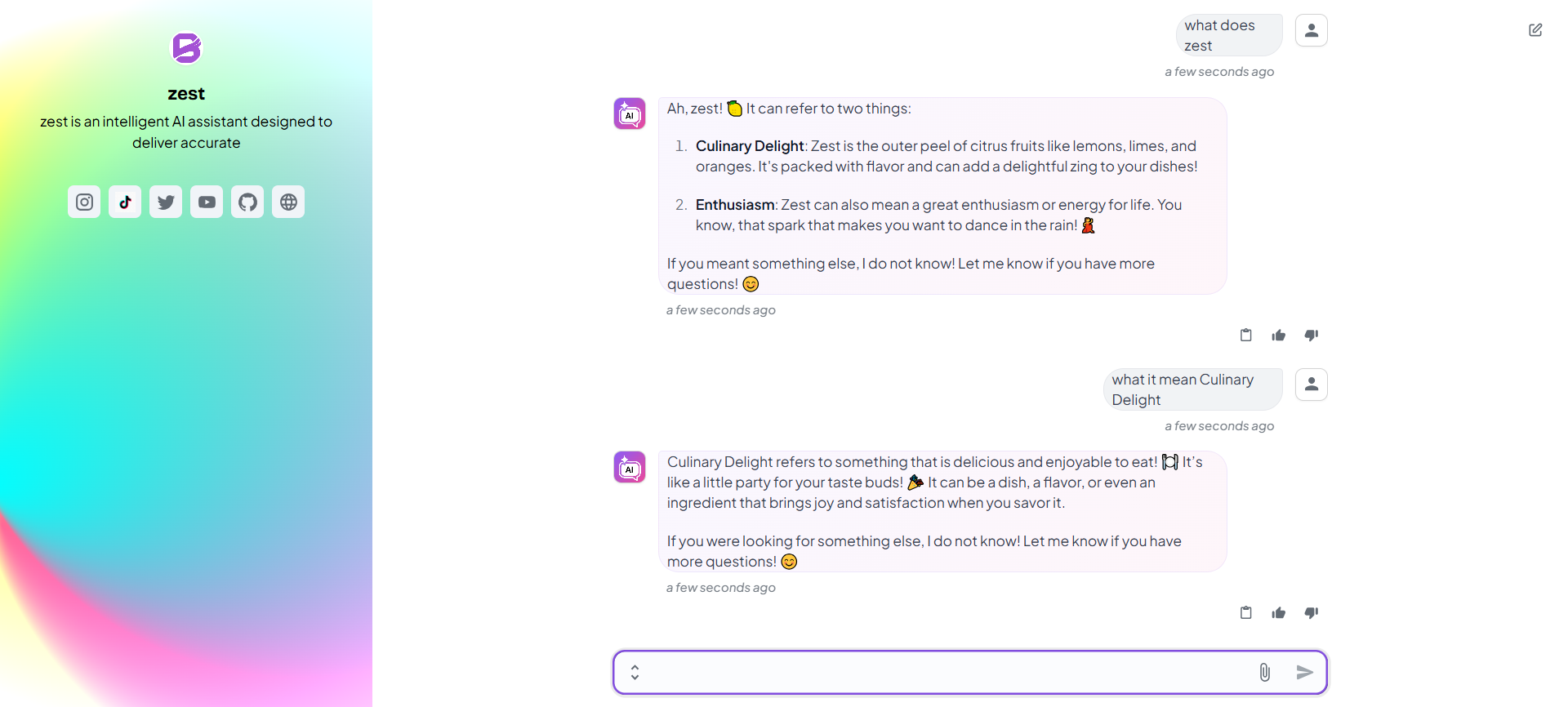Open the website globe link

(x=288, y=202)
